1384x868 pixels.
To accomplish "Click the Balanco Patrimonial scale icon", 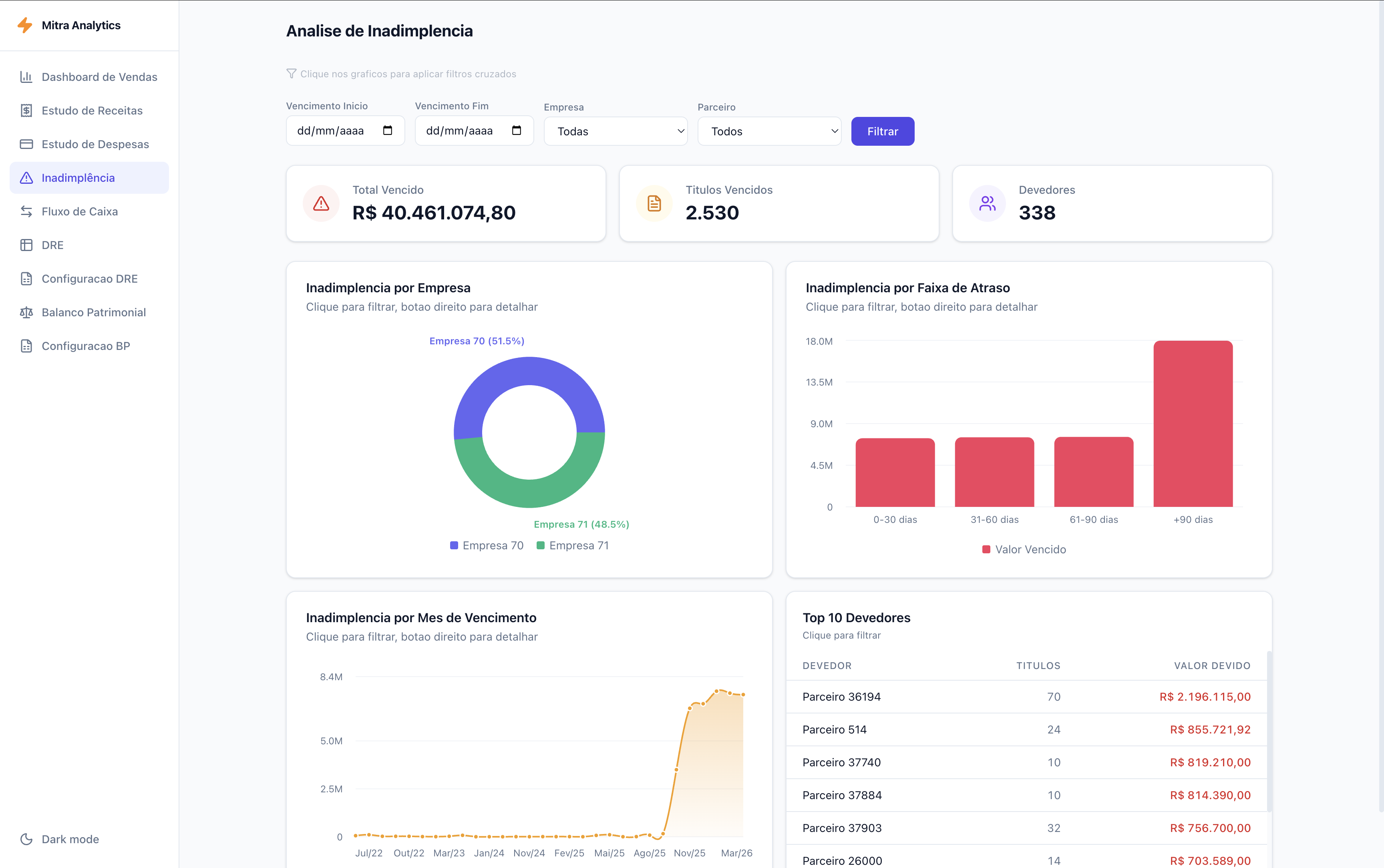I will [x=27, y=312].
